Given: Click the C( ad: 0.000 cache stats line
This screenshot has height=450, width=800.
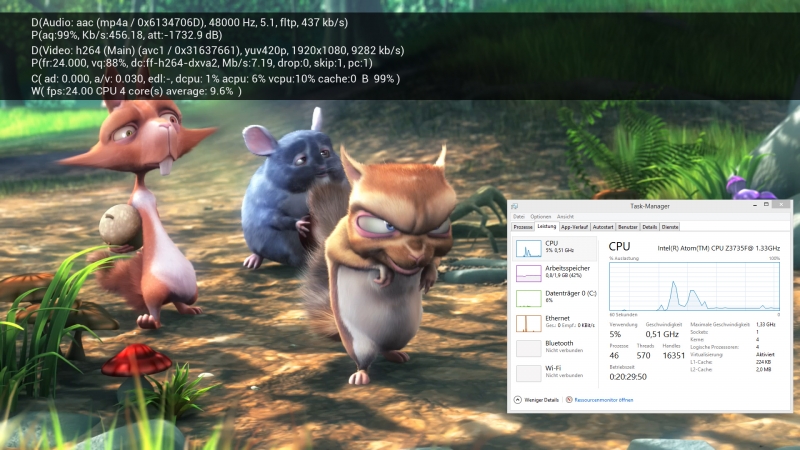Looking at the screenshot, I should [216, 79].
